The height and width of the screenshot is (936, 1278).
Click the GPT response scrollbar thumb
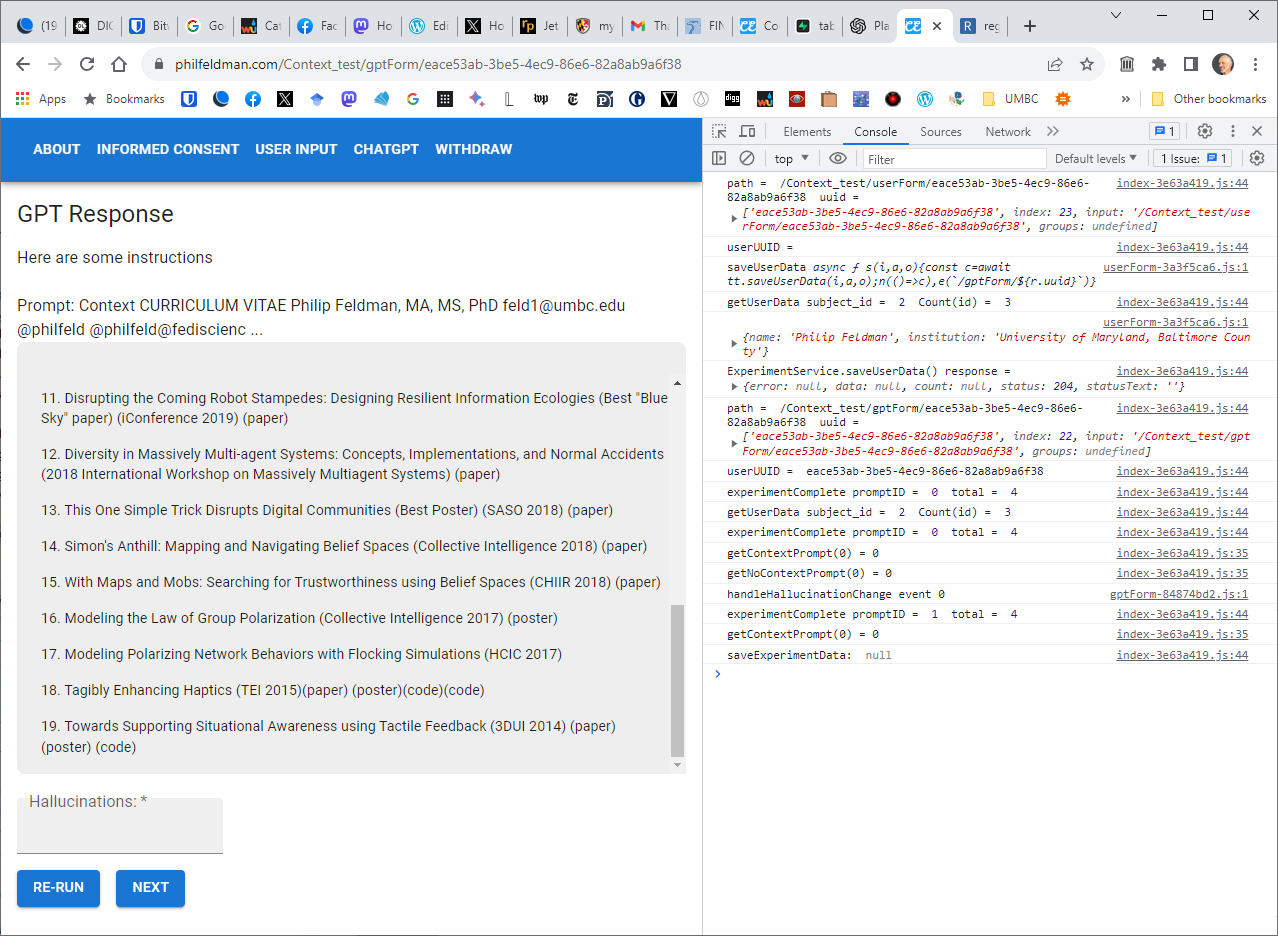[x=677, y=680]
